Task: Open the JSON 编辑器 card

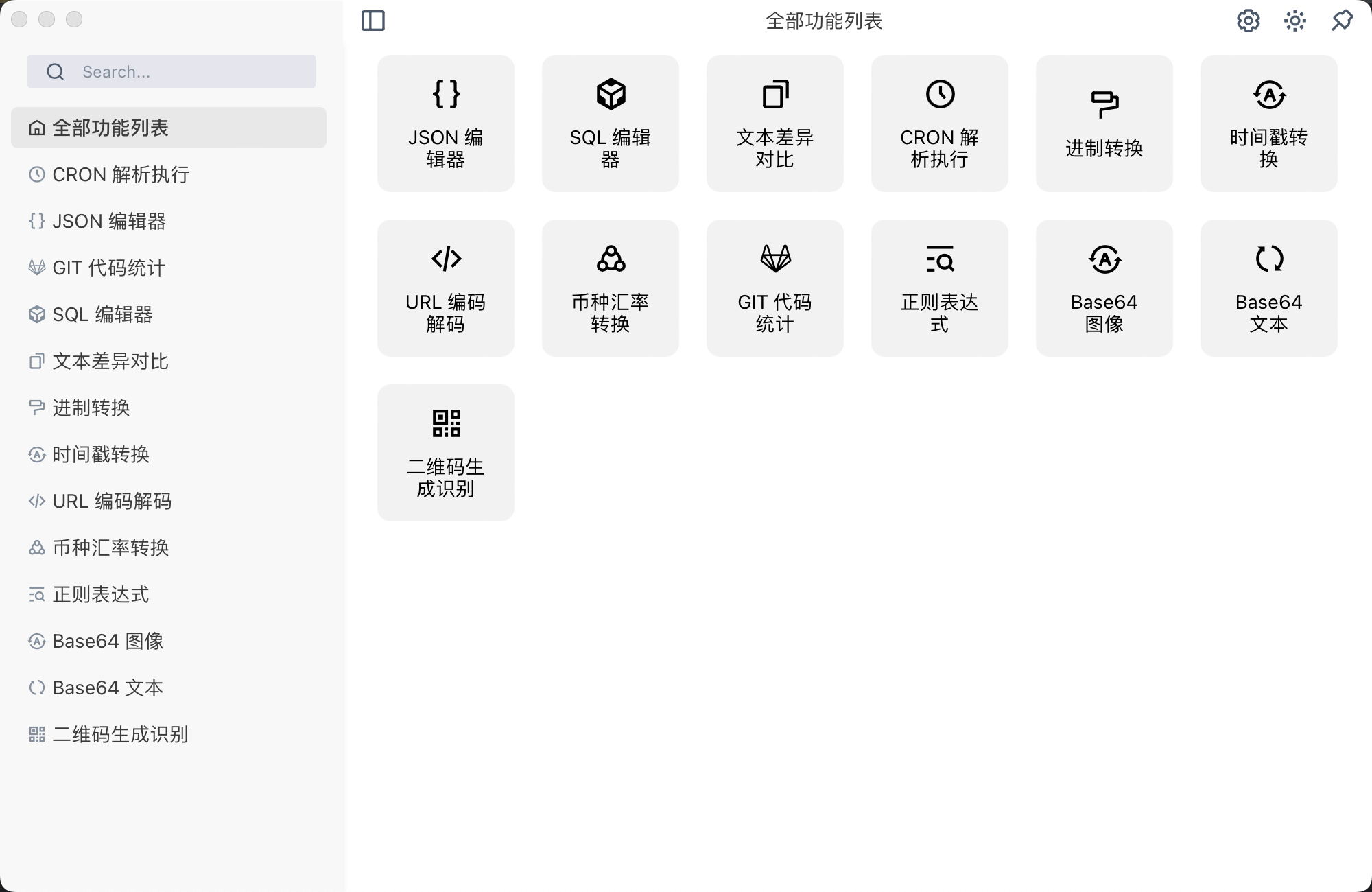Action: pyautogui.click(x=446, y=124)
